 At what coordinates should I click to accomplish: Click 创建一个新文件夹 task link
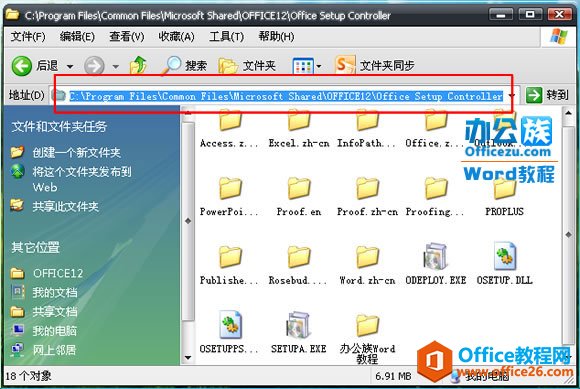(x=76, y=152)
